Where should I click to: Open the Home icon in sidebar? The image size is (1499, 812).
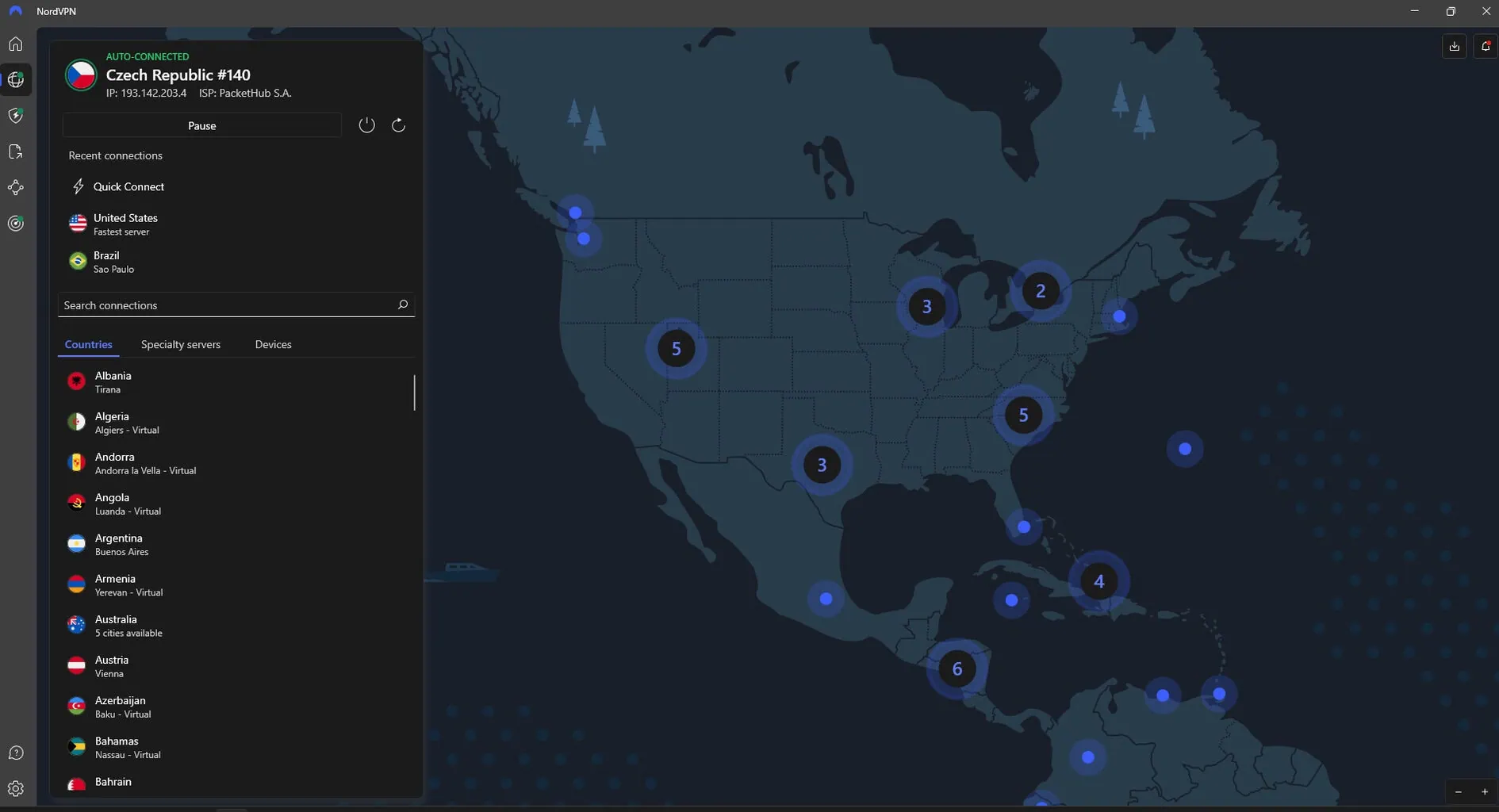16,44
